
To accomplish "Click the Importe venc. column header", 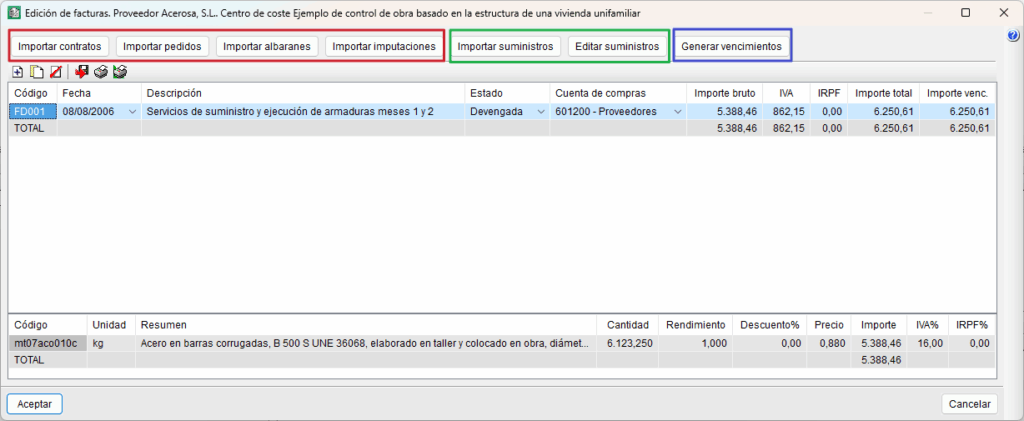I will (x=958, y=93).
